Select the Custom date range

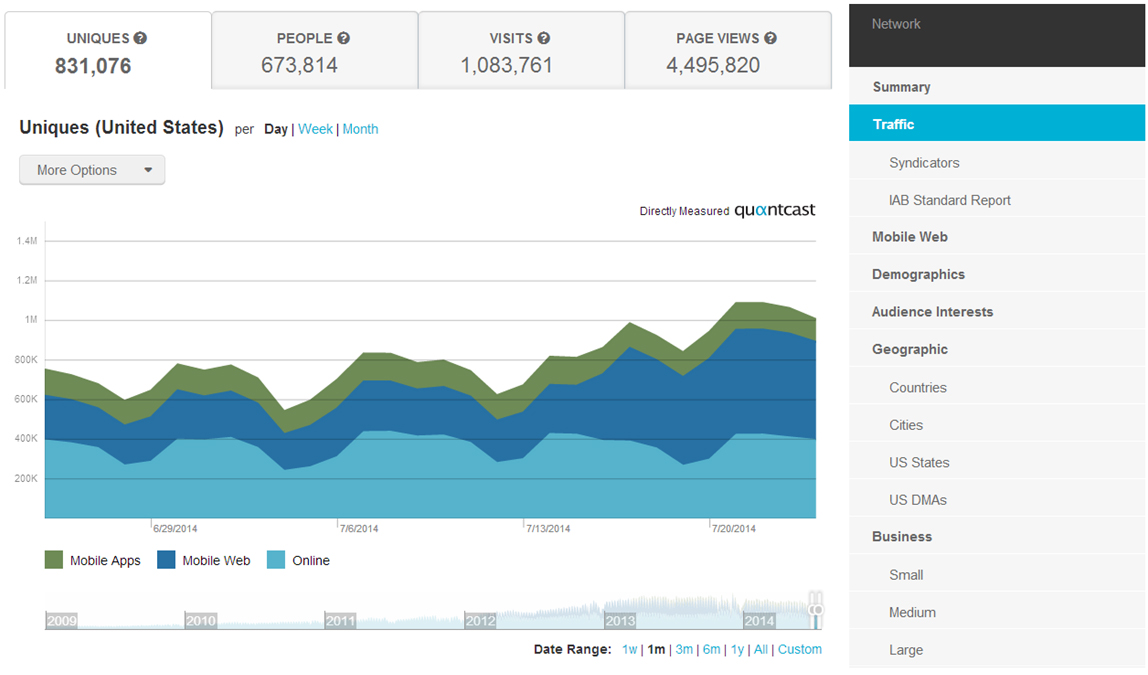click(800, 649)
